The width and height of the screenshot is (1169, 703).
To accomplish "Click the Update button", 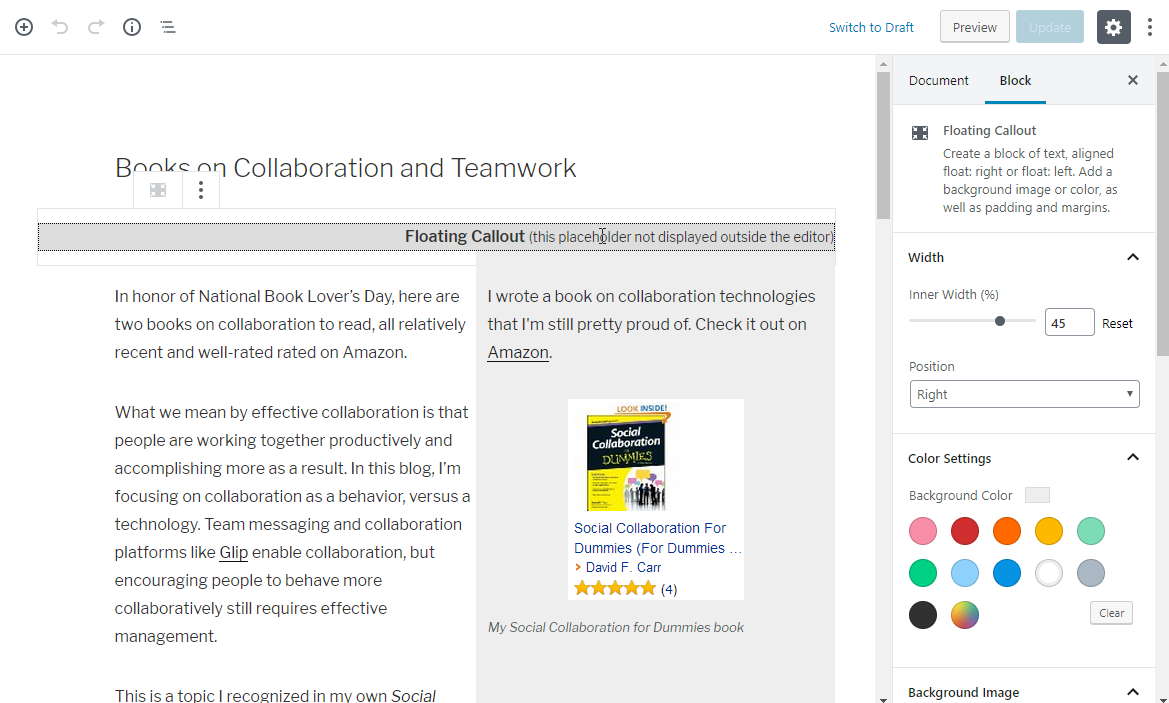I will click(1050, 28).
